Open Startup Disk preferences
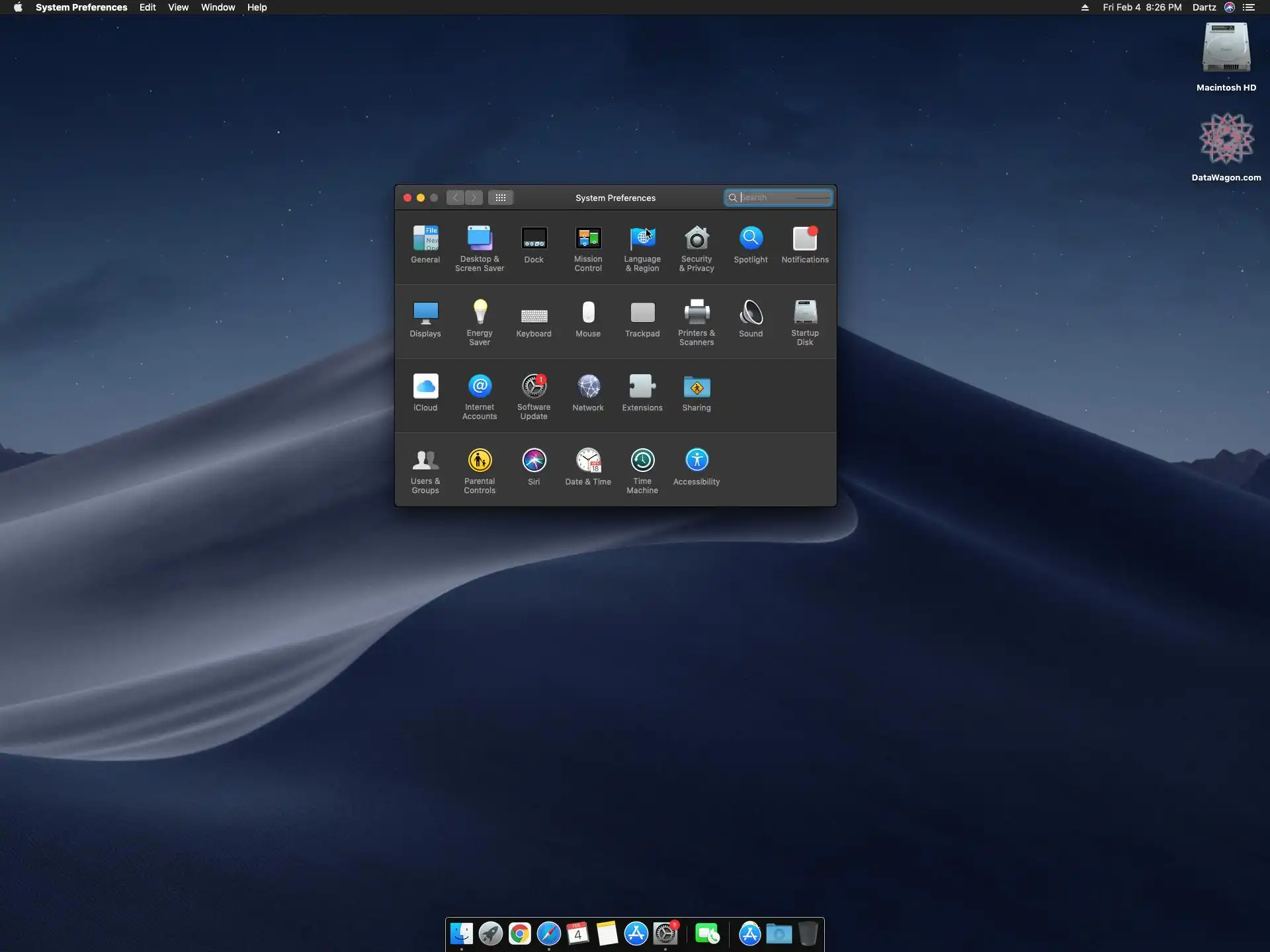 pyautogui.click(x=805, y=313)
